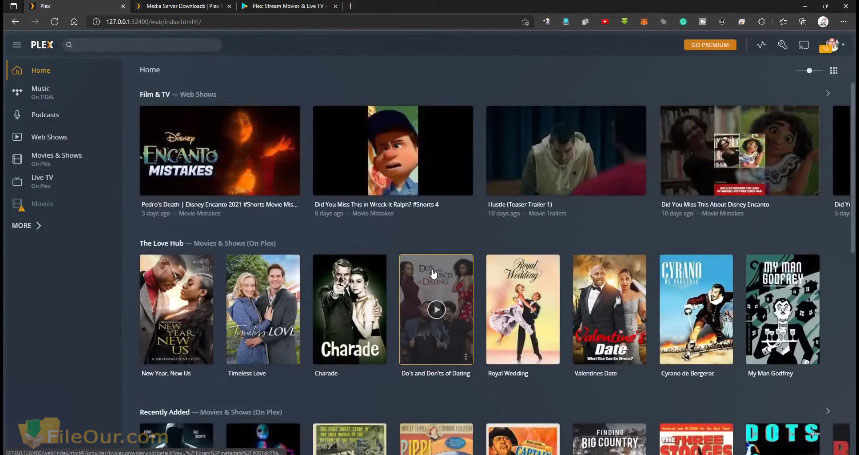
Task: Open Did You Miss This About Disney Encanto thumbnail
Action: click(740, 151)
